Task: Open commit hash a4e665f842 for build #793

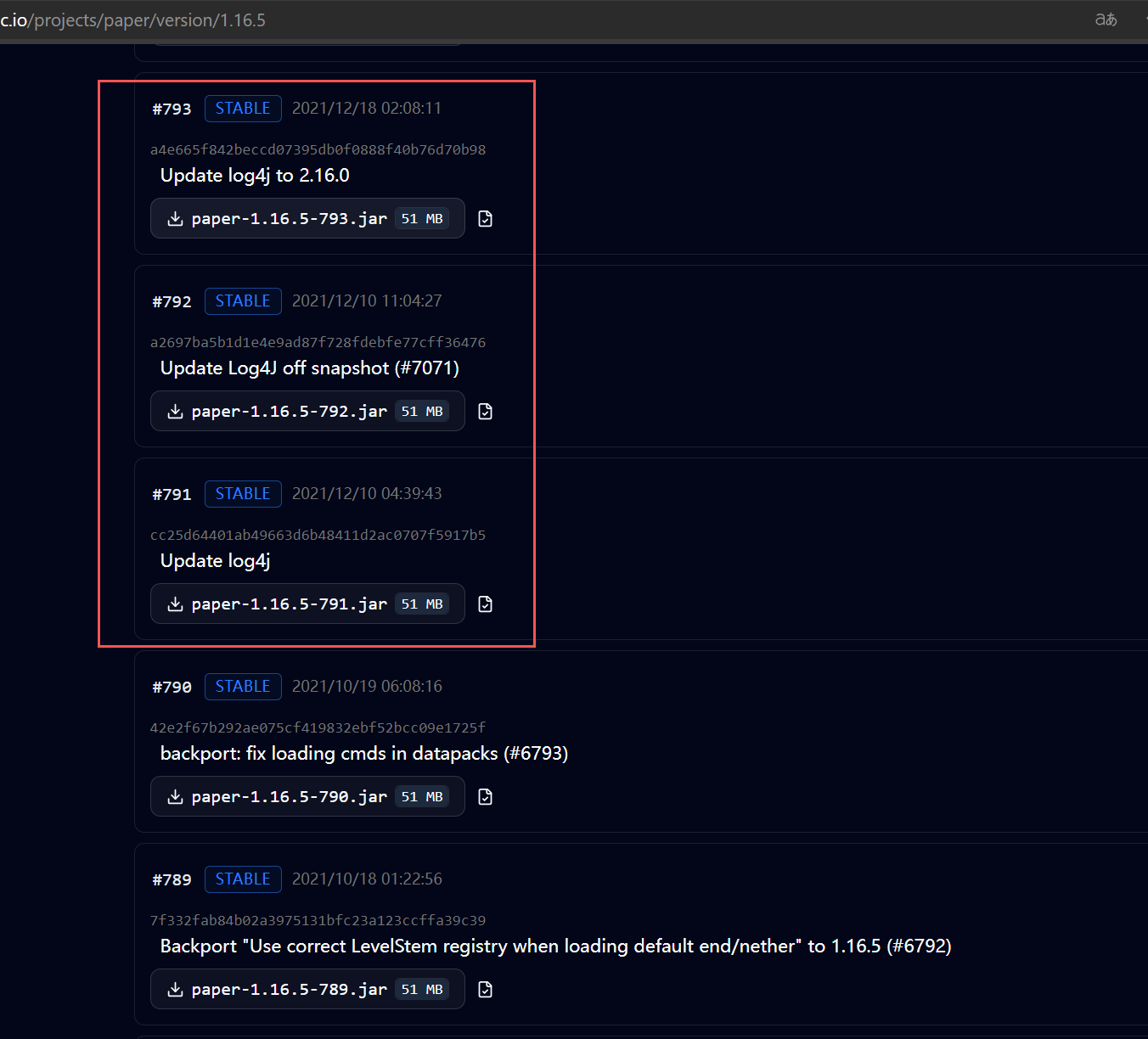Action: pyautogui.click(x=318, y=150)
